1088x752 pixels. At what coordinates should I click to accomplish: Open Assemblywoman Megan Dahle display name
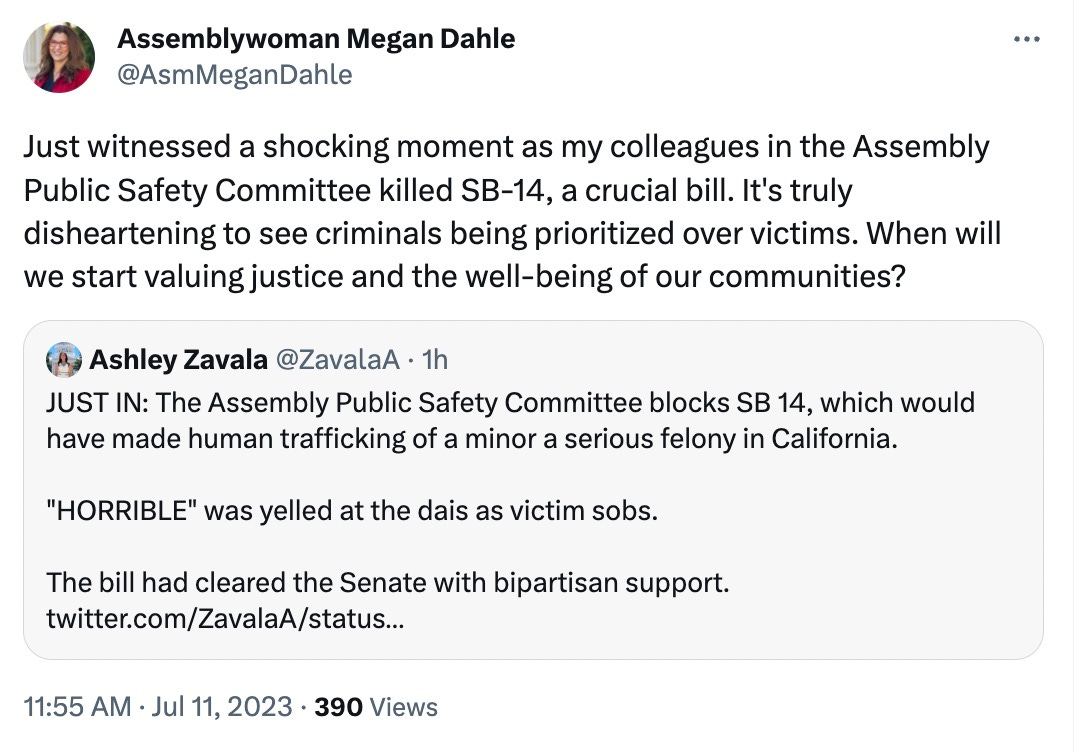pos(316,39)
